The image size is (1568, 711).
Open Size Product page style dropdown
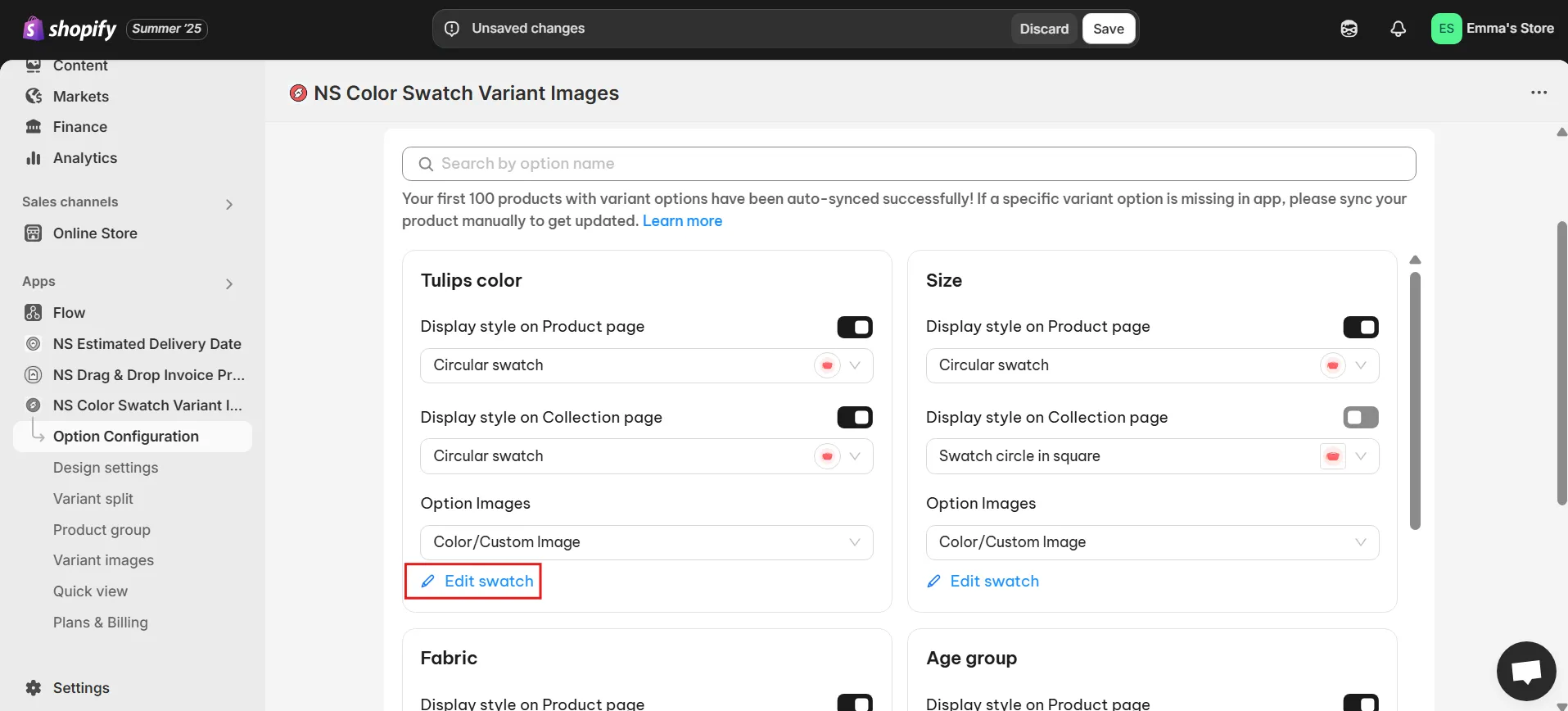(x=1153, y=365)
